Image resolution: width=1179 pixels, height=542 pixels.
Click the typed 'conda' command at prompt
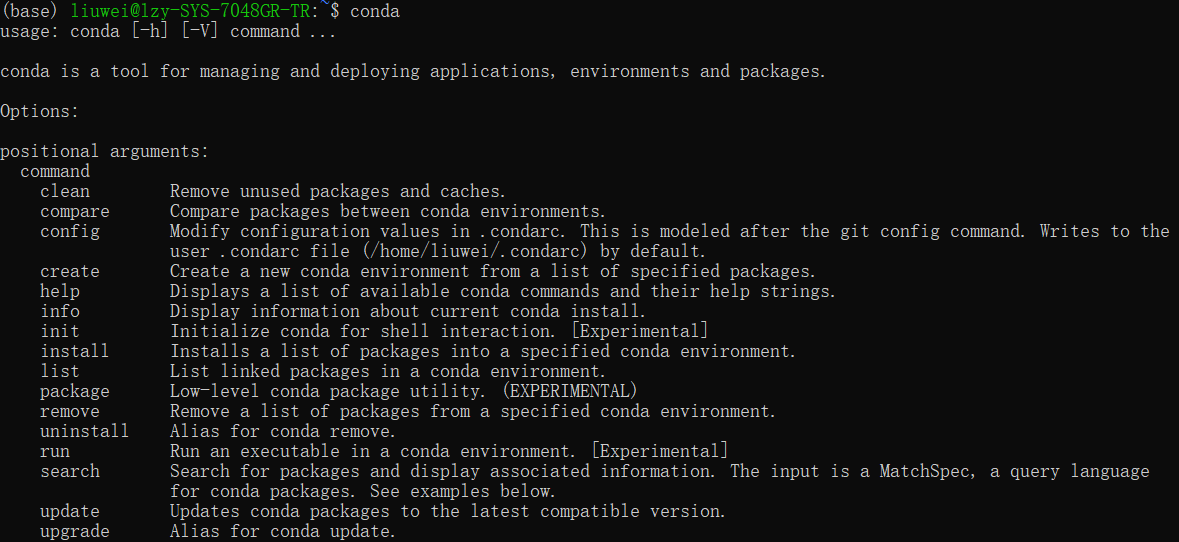click(x=375, y=11)
